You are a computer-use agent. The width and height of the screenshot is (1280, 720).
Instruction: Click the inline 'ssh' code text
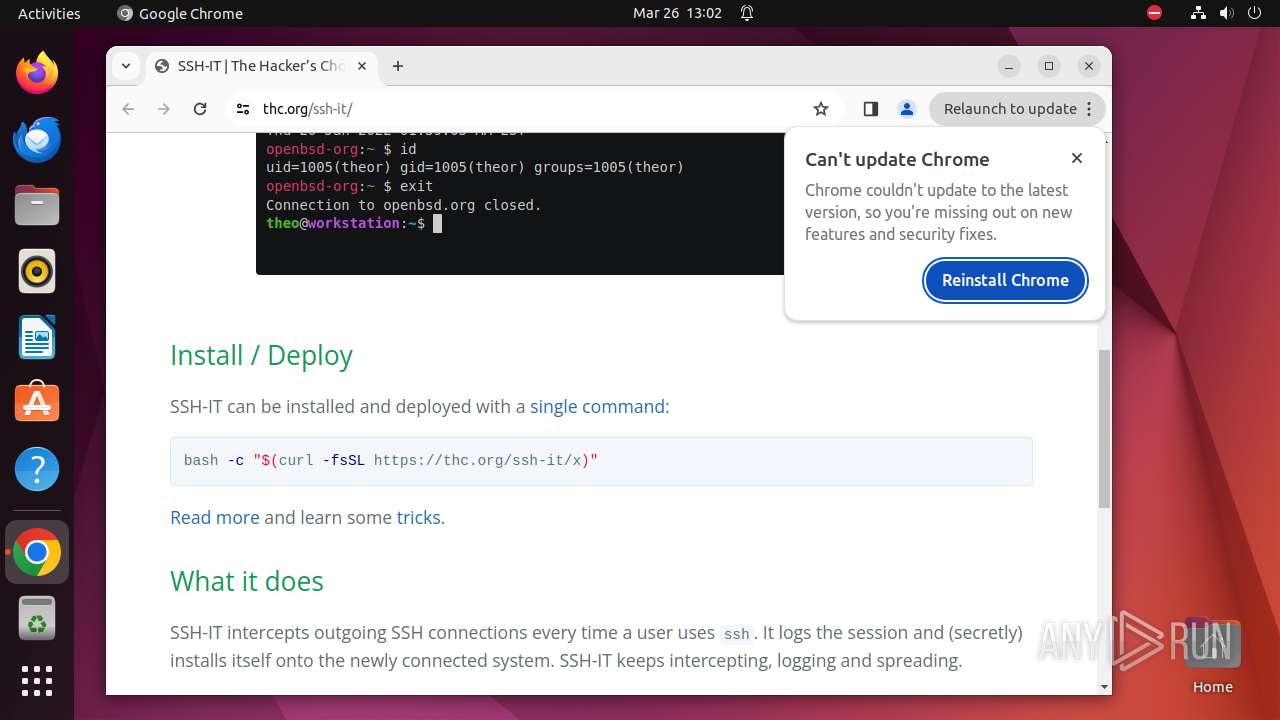(x=736, y=634)
